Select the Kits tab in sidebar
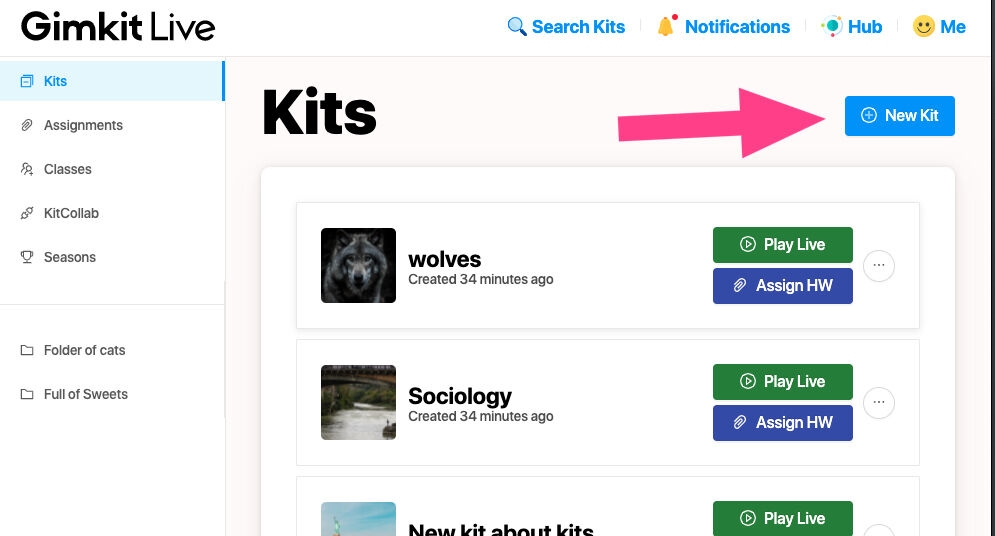Viewport: 995px width, 536px height. (x=55, y=81)
